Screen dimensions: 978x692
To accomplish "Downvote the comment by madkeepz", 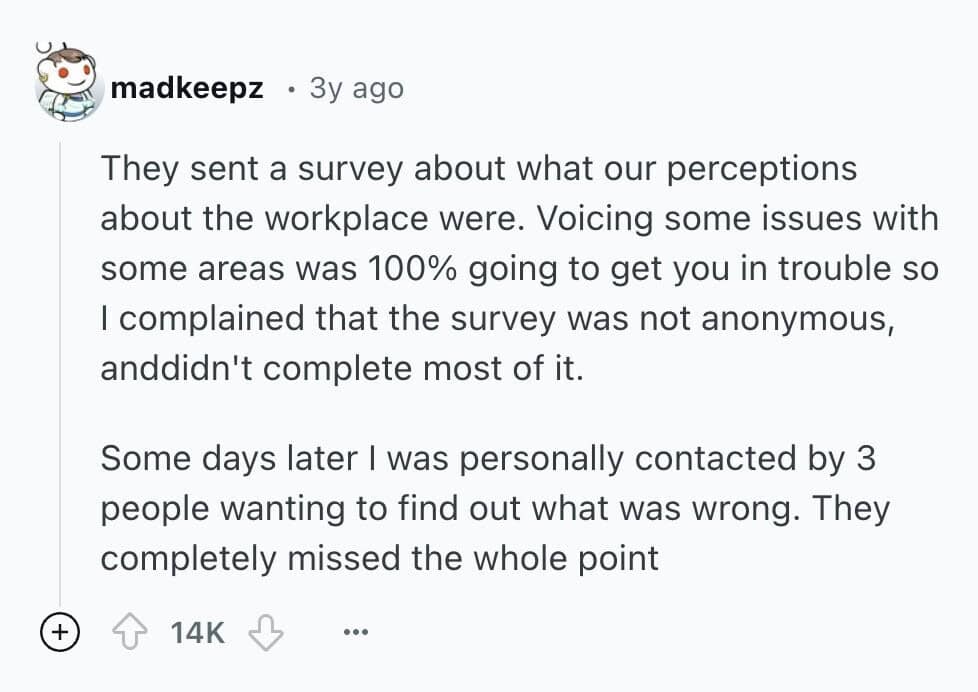I will click(x=266, y=632).
